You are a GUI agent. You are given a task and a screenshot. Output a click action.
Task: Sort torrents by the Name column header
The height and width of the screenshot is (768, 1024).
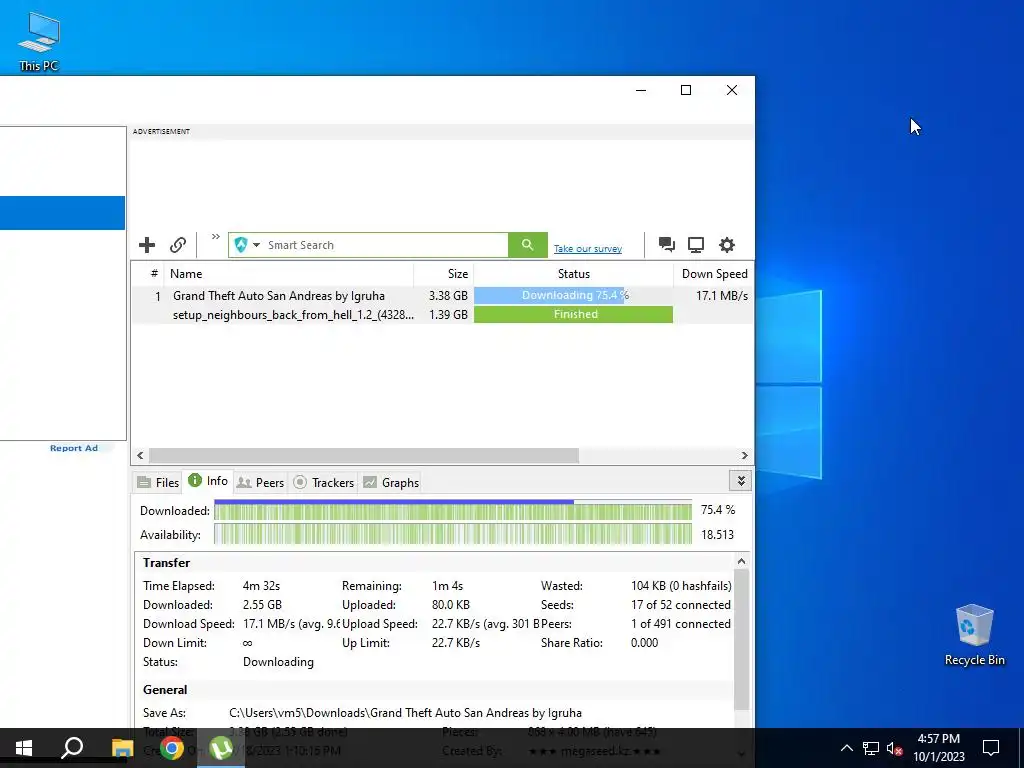[x=289, y=274]
